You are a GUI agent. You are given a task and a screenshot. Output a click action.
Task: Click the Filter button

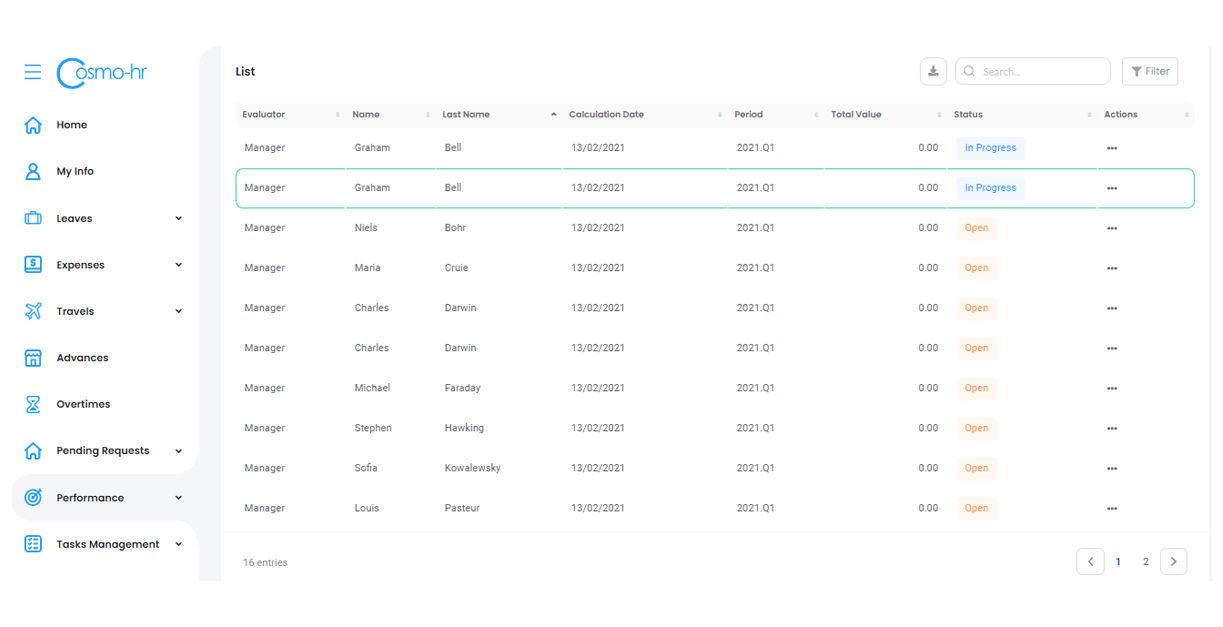[1150, 72]
